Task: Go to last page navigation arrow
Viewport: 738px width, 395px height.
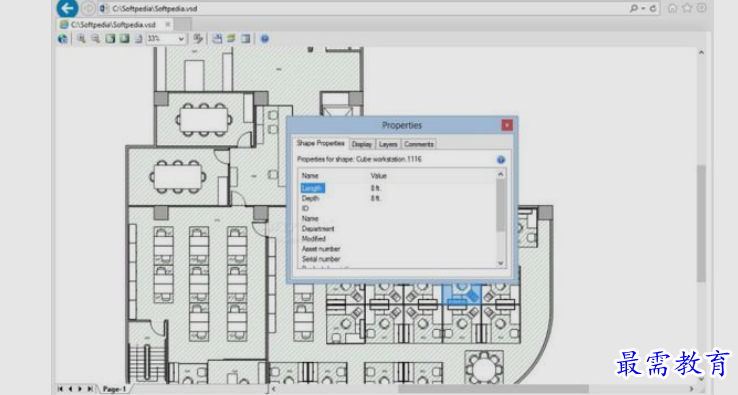Action: pyautogui.click(x=89, y=389)
